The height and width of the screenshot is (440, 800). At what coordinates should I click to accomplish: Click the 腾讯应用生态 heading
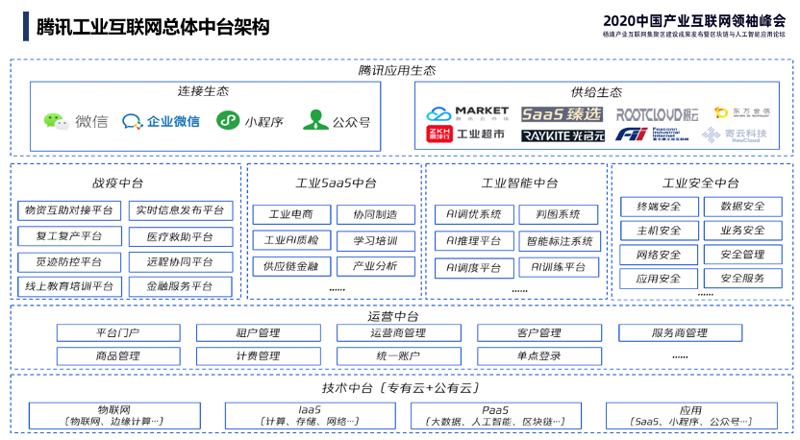pos(397,70)
